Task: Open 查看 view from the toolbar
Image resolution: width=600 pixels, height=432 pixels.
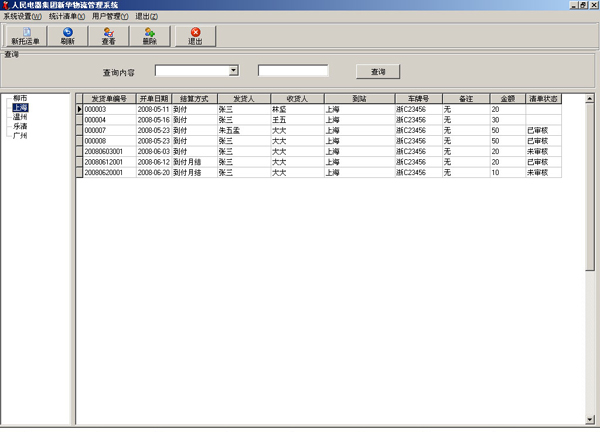Action: tap(108, 36)
